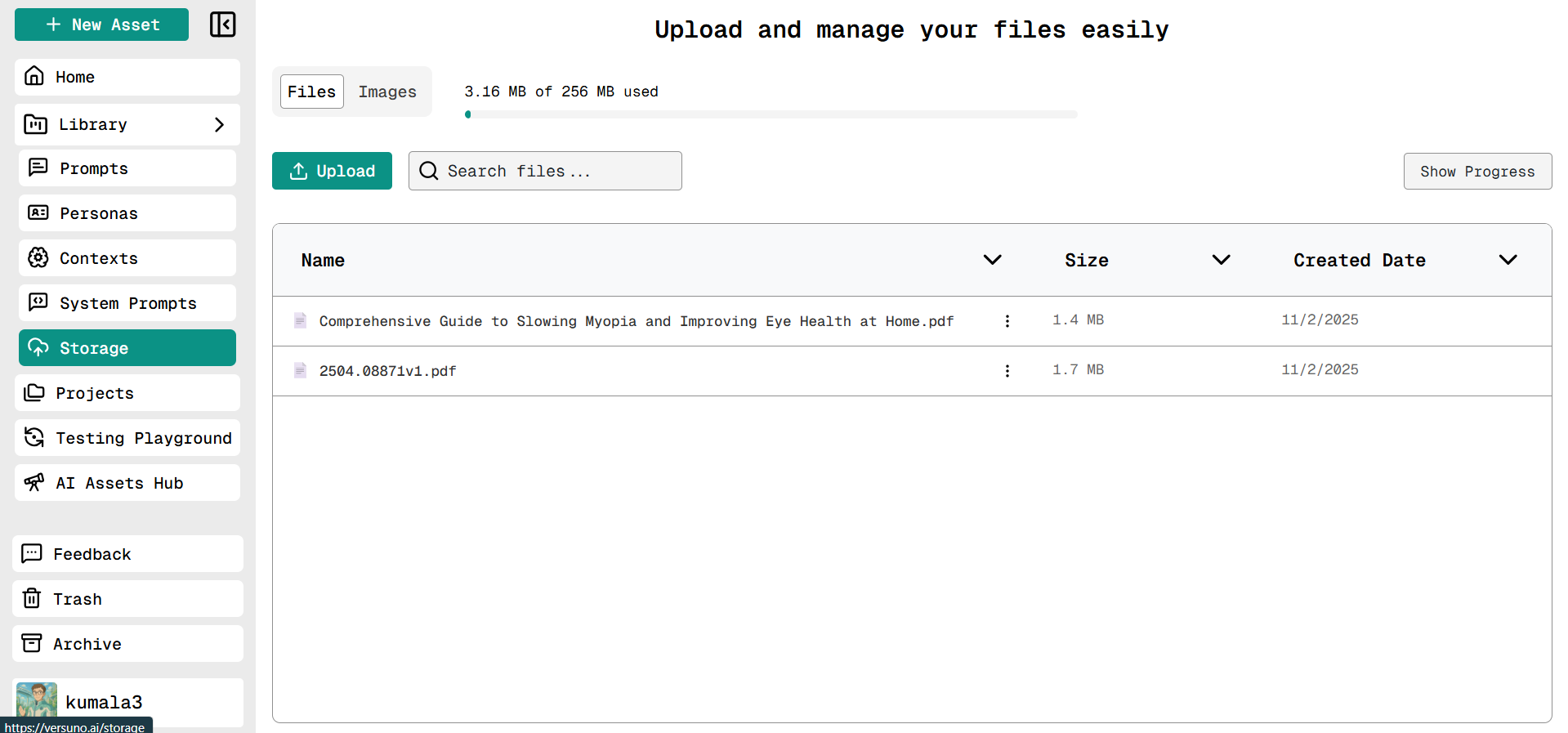Switch to the Files tab
The image size is (1568, 733).
[312, 92]
